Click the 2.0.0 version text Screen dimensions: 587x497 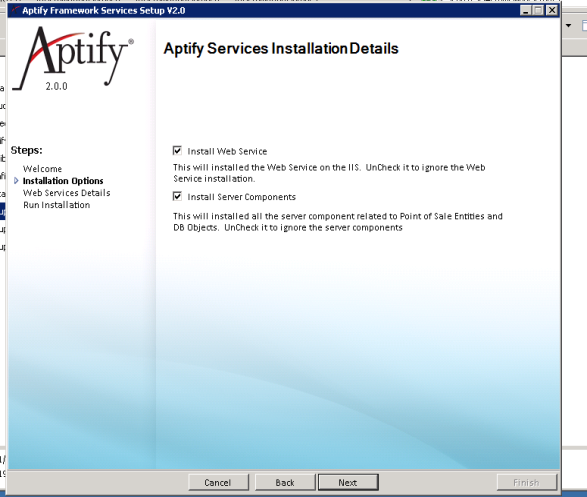tap(57, 86)
